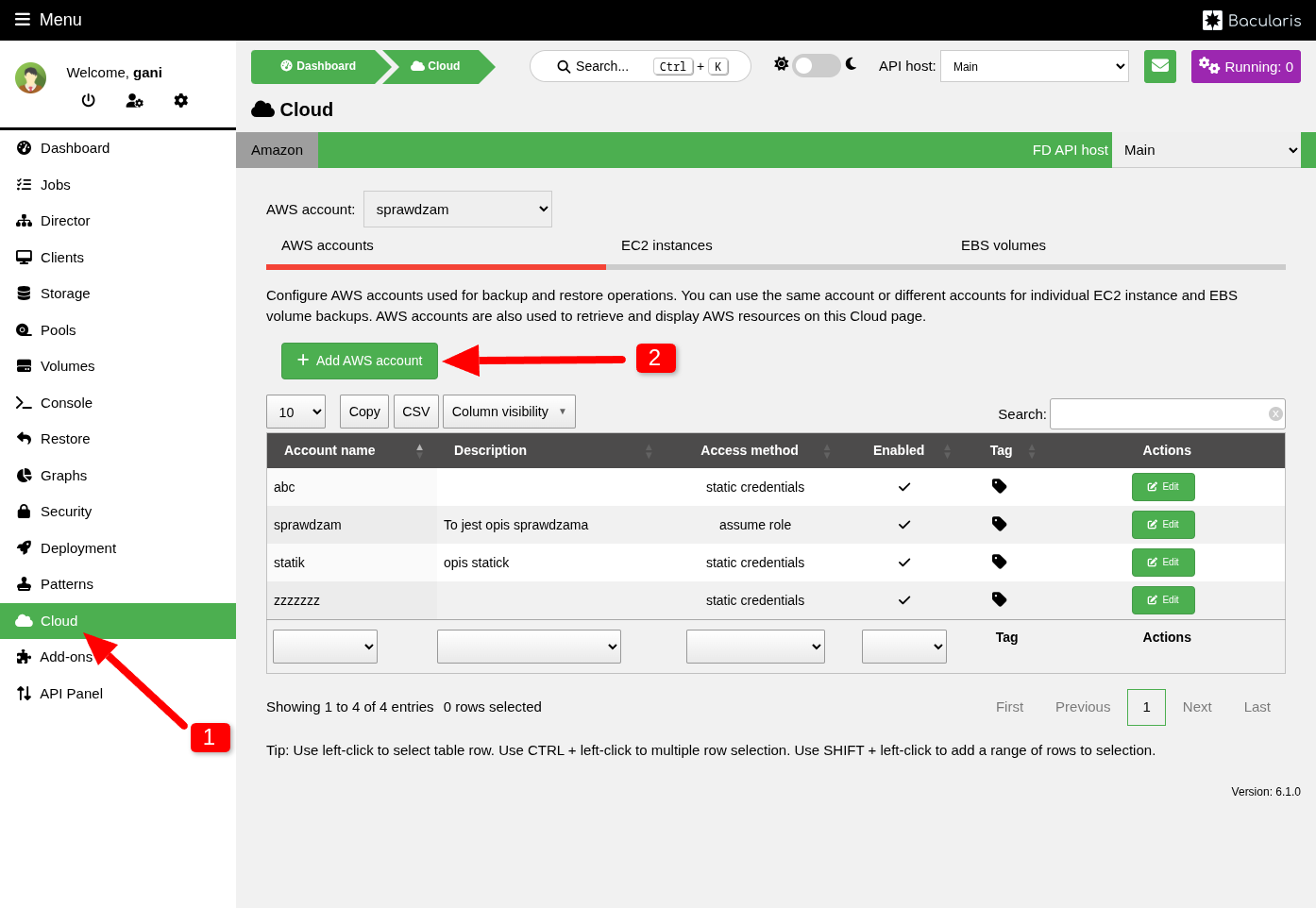Edit the statik account
The height and width of the screenshot is (908, 1316).
point(1163,563)
